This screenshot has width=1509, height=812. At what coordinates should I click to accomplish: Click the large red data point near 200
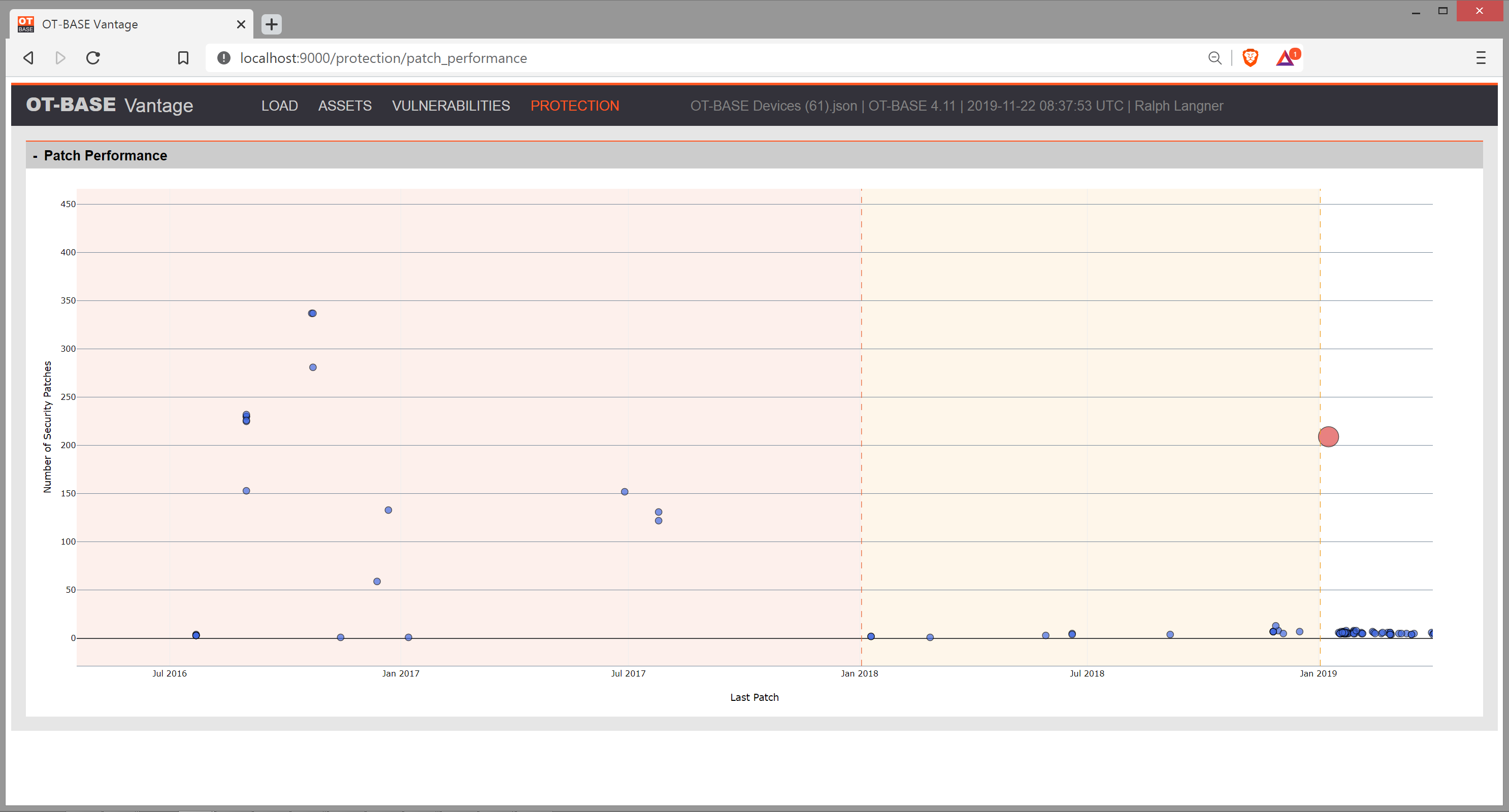coord(1328,437)
